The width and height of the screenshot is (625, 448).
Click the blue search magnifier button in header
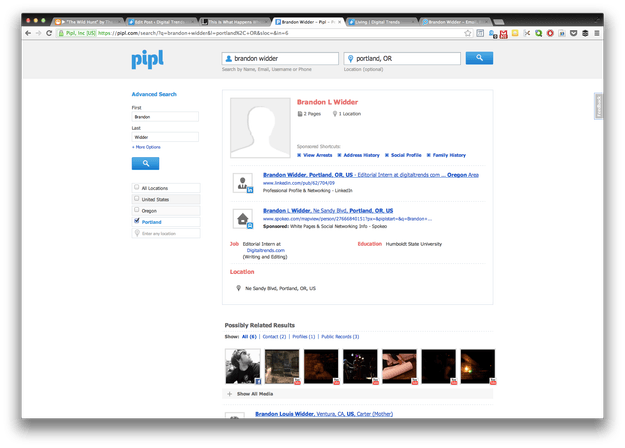[x=479, y=58]
